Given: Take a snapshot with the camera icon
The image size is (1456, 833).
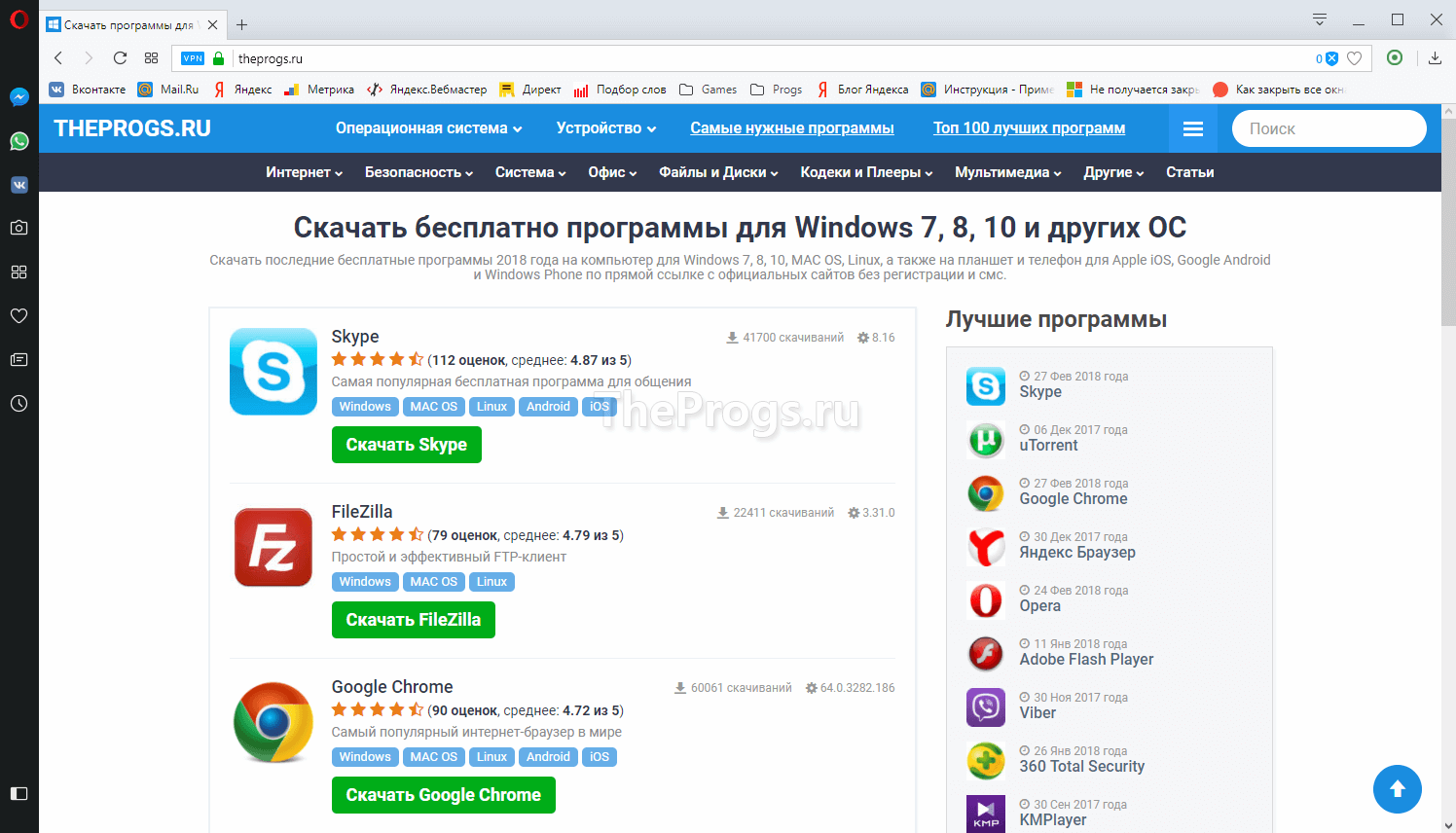Looking at the screenshot, I should pyautogui.click(x=18, y=228).
